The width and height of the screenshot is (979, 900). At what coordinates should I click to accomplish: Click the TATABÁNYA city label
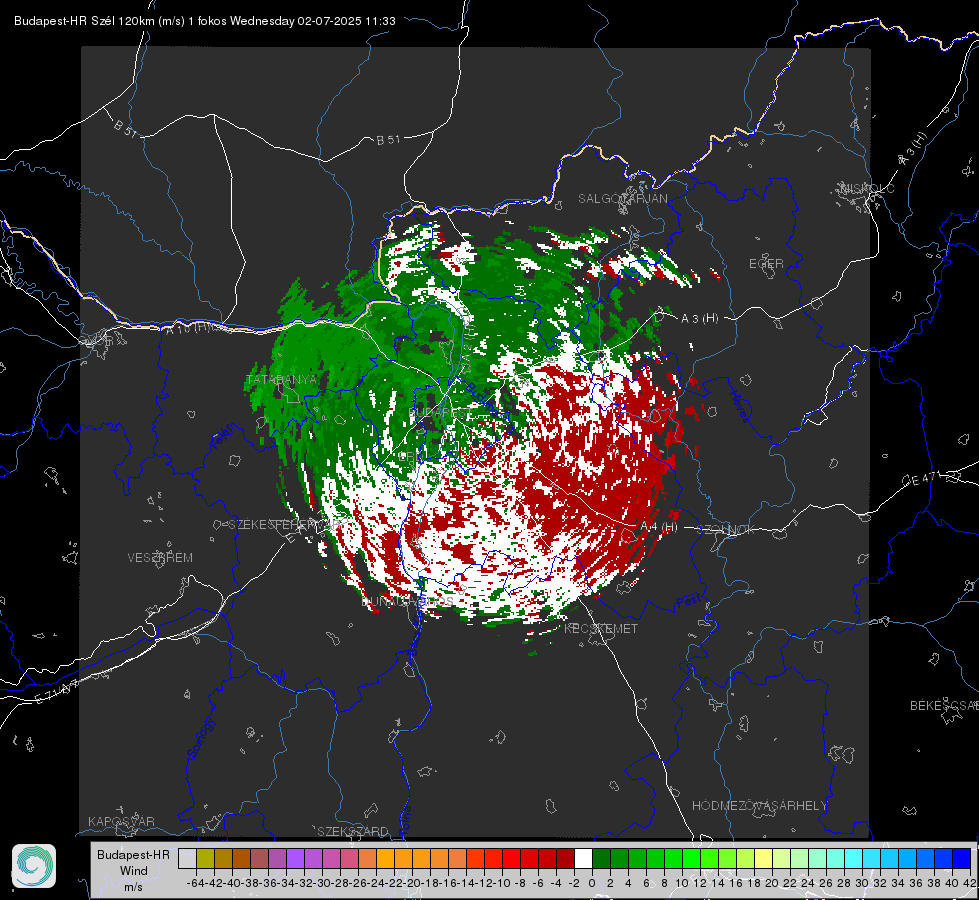pyautogui.click(x=282, y=380)
